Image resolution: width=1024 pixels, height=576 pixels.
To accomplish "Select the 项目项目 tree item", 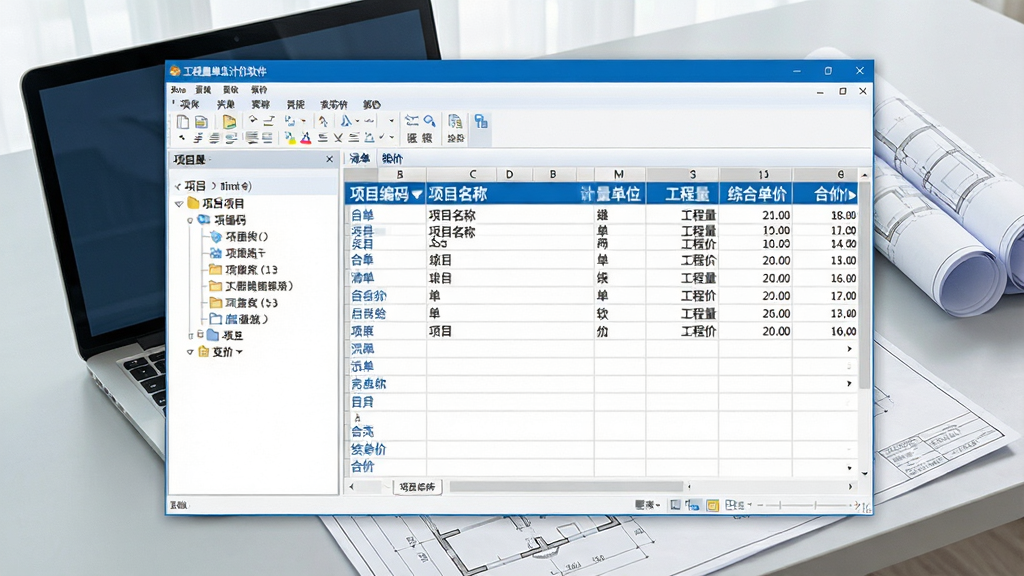I will click(223, 204).
